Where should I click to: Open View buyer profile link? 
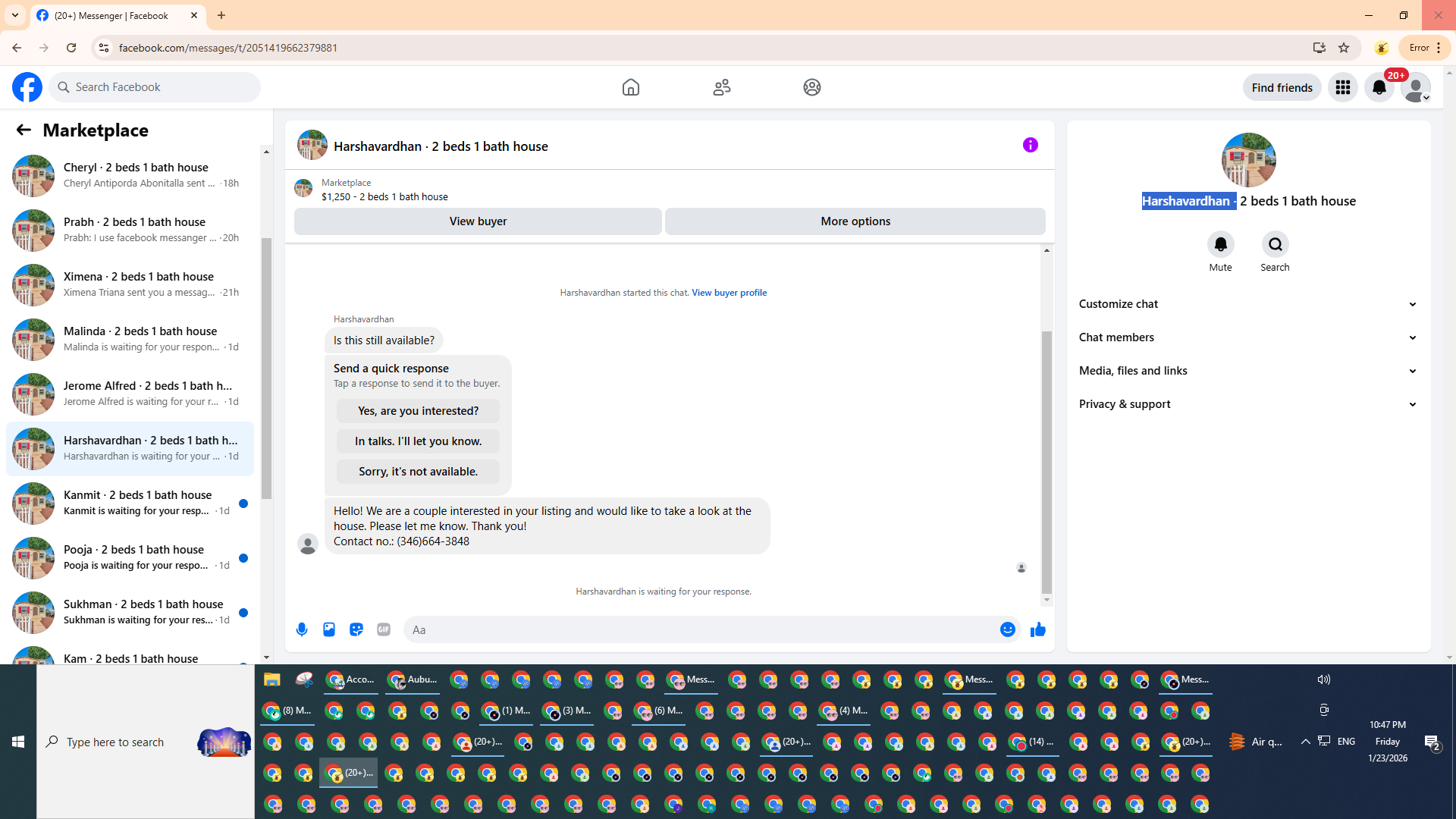[x=729, y=293]
